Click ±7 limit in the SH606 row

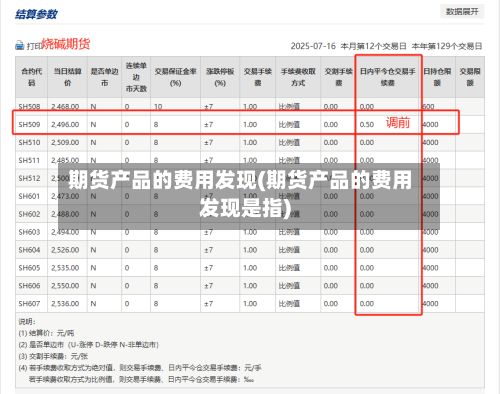[x=208, y=286]
